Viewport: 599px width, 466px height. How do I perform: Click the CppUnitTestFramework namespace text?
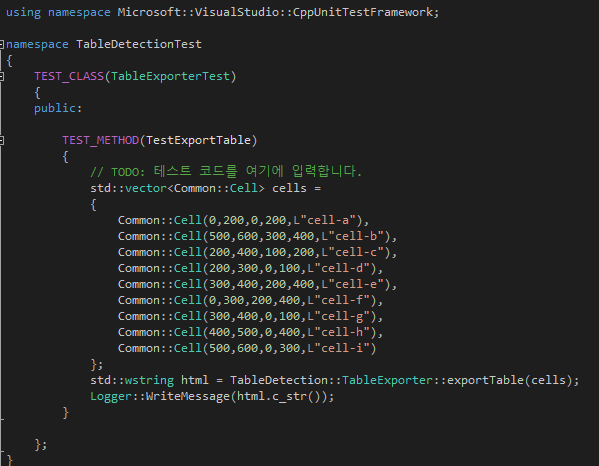click(x=363, y=12)
